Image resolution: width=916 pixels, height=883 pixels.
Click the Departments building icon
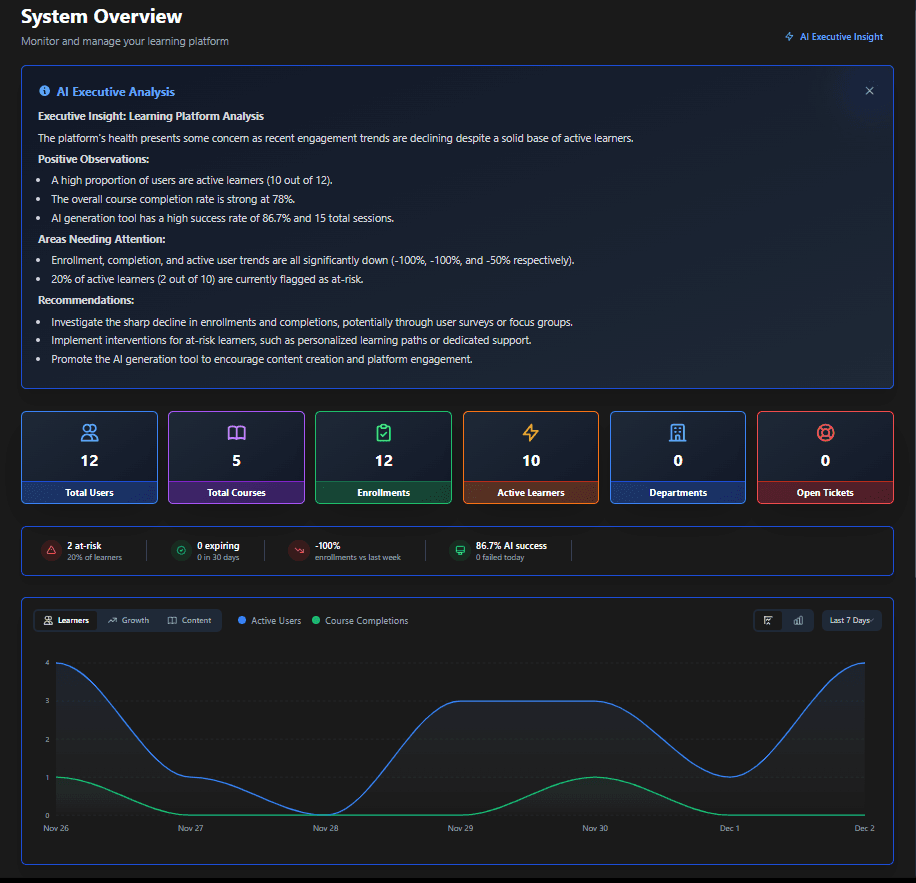(678, 433)
